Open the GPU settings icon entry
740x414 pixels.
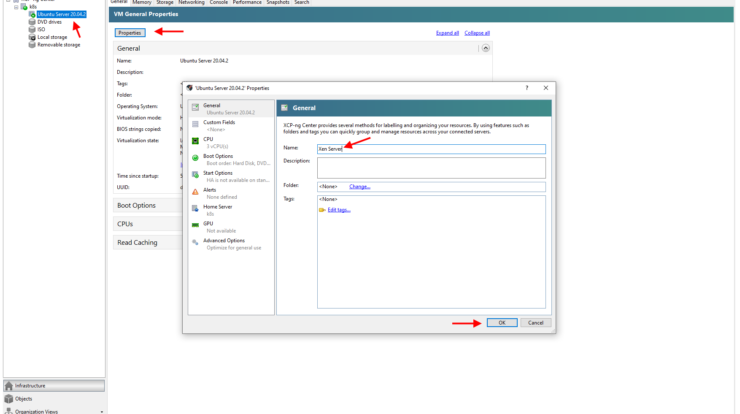point(195,224)
